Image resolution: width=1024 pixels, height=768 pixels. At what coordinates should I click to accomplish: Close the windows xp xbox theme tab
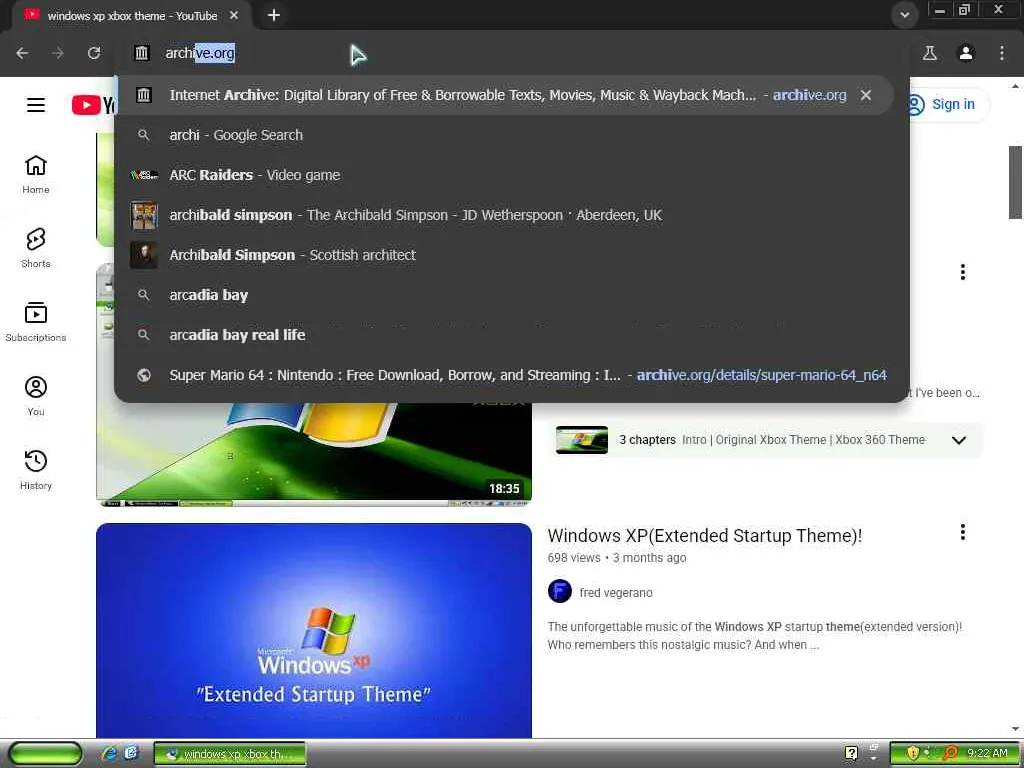click(x=234, y=15)
